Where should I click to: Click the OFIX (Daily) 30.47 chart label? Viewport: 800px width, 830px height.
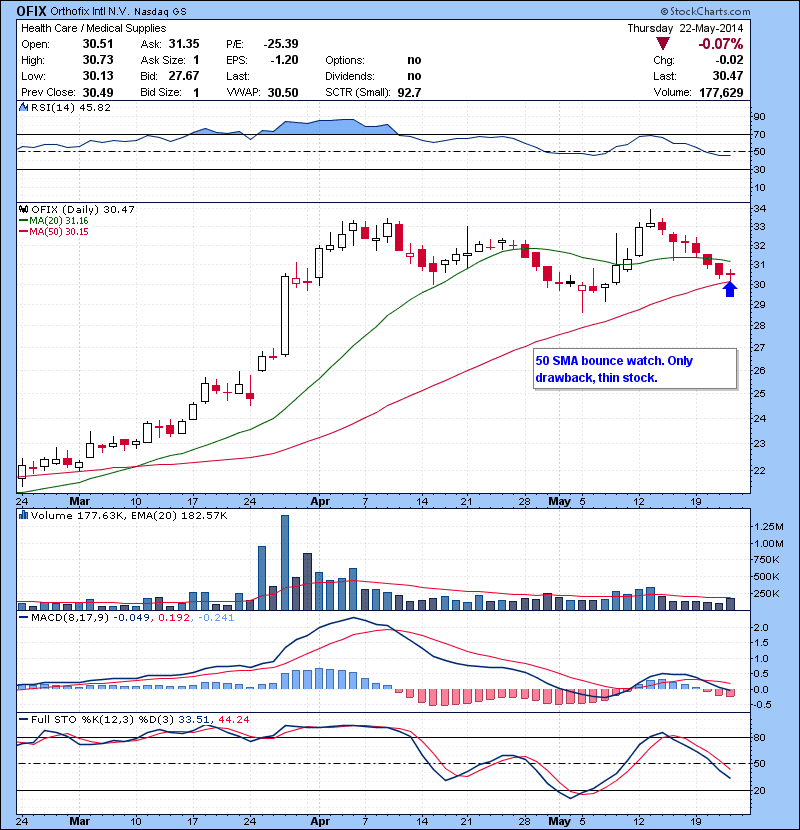click(x=83, y=210)
